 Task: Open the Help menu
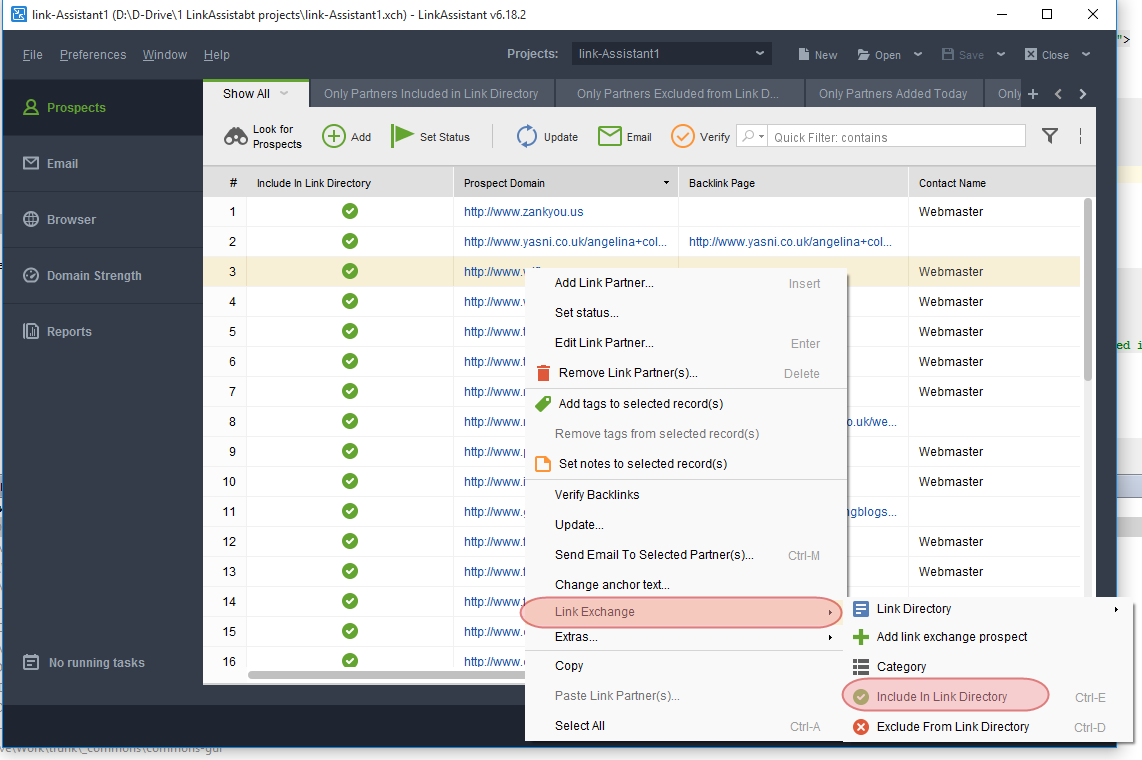pos(216,55)
